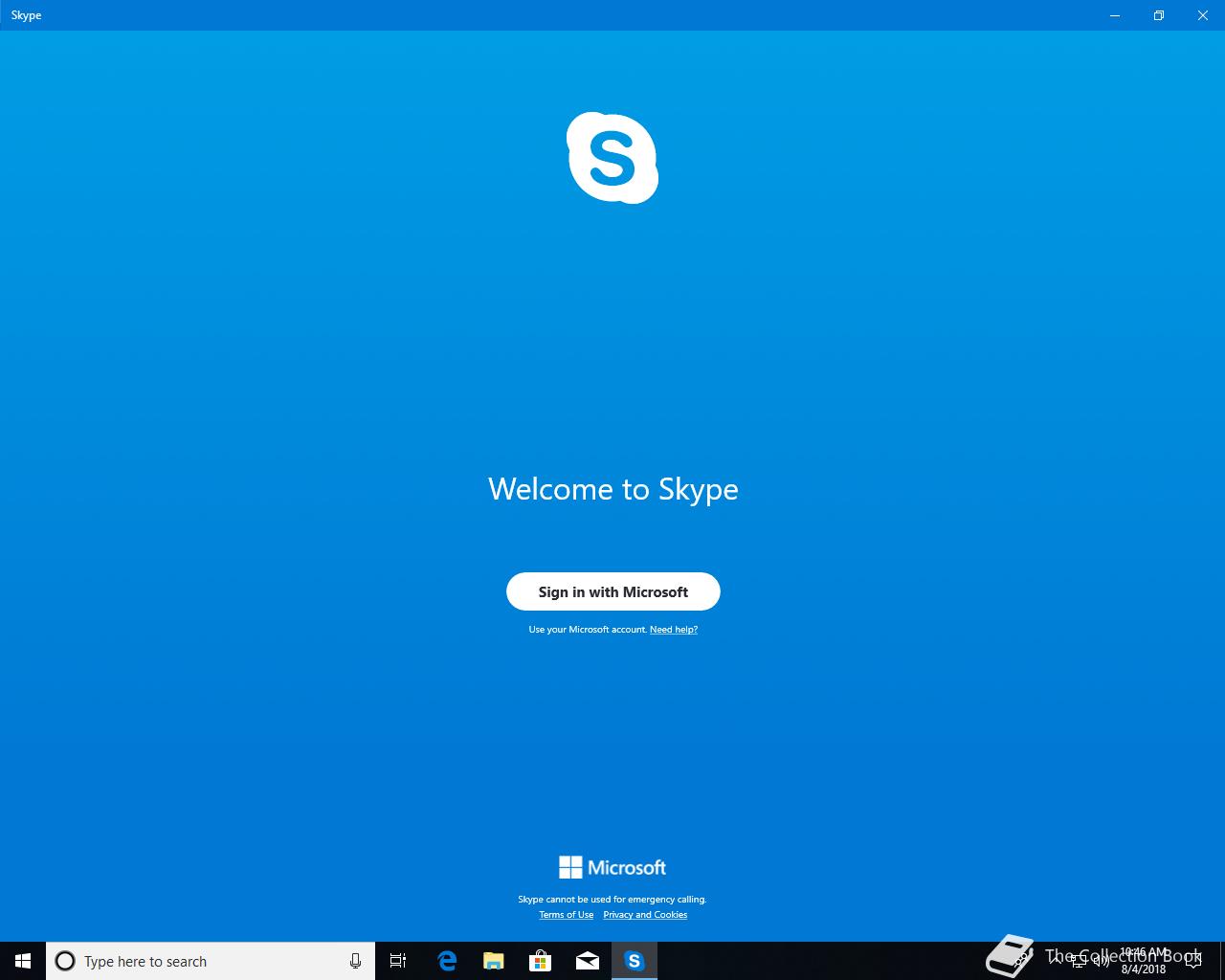Click the Cortana circle icon
The image size is (1225, 980).
click(x=65, y=961)
